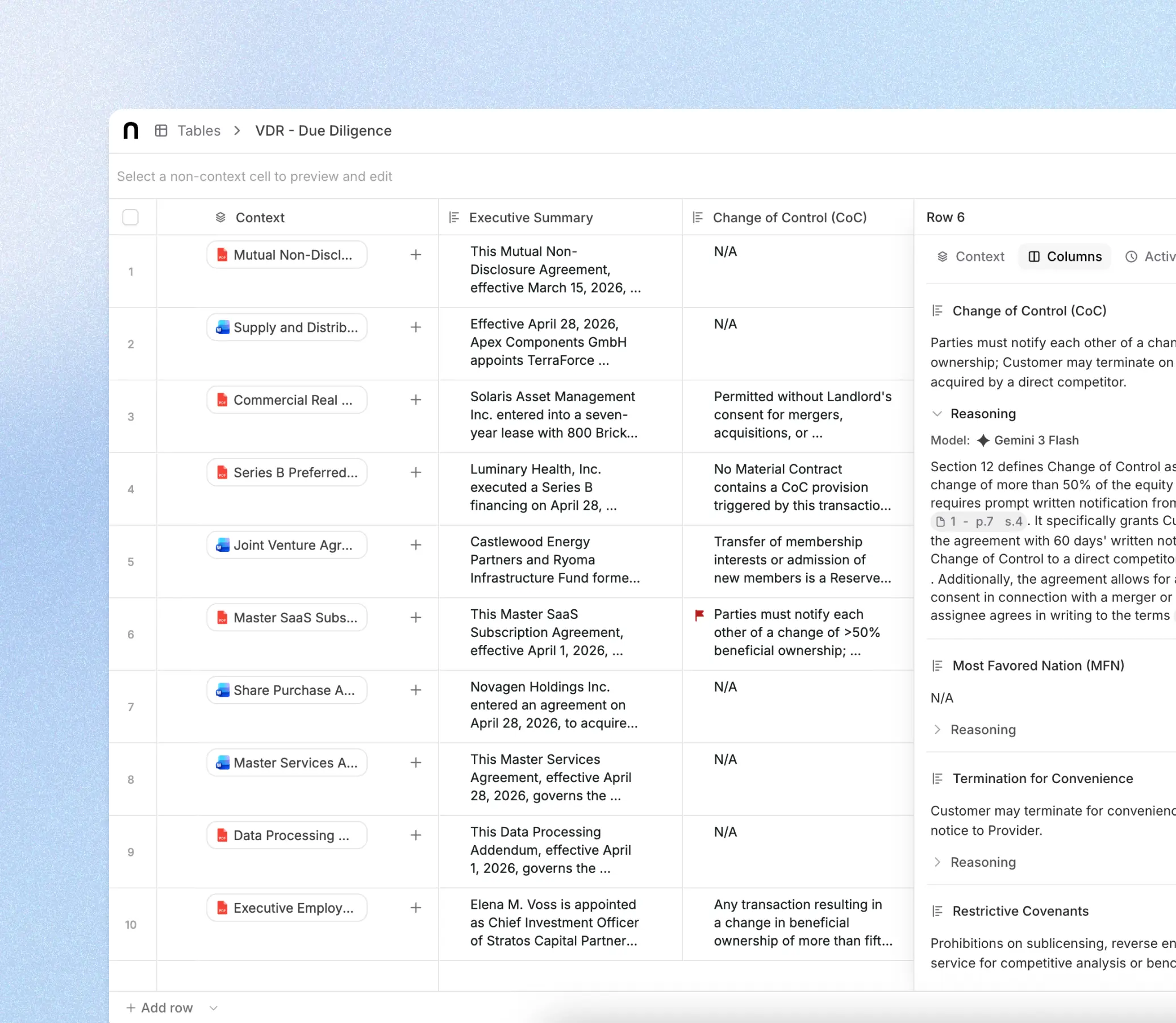Screen dimensions: 1176x1023
Task: Click the Tables grid icon in breadcrumb
Action: [161, 131]
